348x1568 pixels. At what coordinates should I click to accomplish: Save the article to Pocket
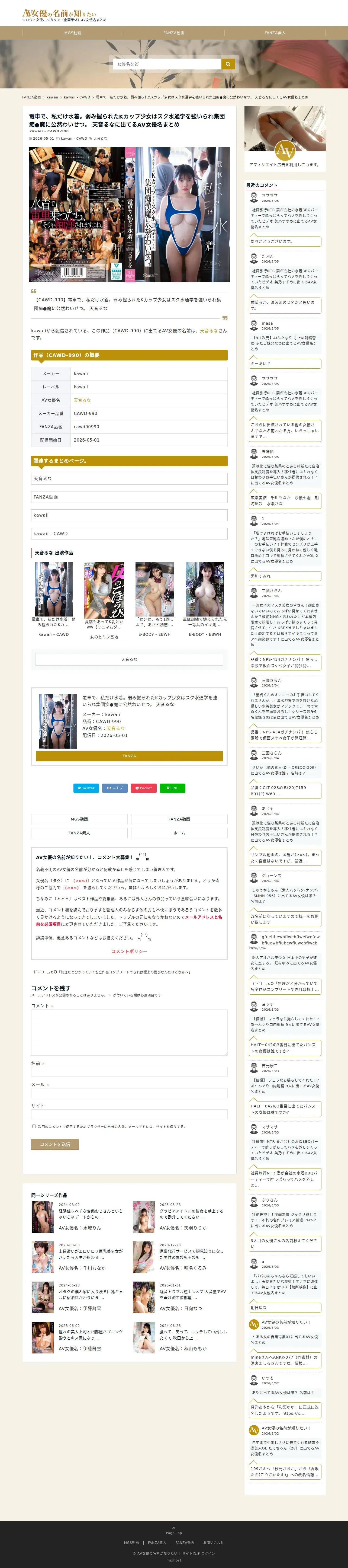144,788
